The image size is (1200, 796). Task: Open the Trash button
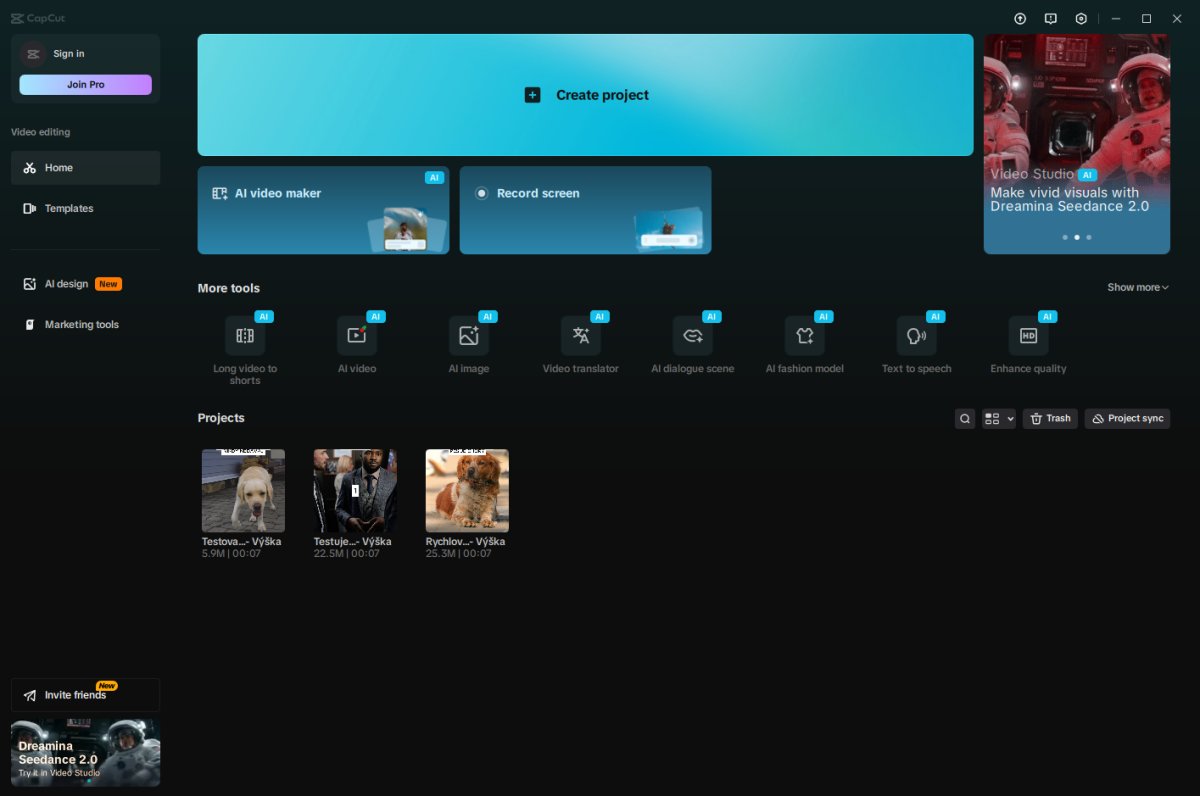pos(1050,419)
